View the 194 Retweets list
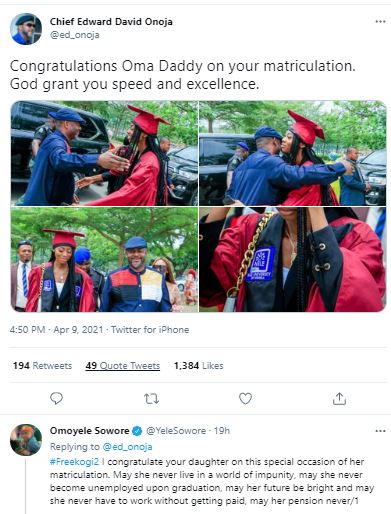The image size is (391, 514). coord(42,366)
